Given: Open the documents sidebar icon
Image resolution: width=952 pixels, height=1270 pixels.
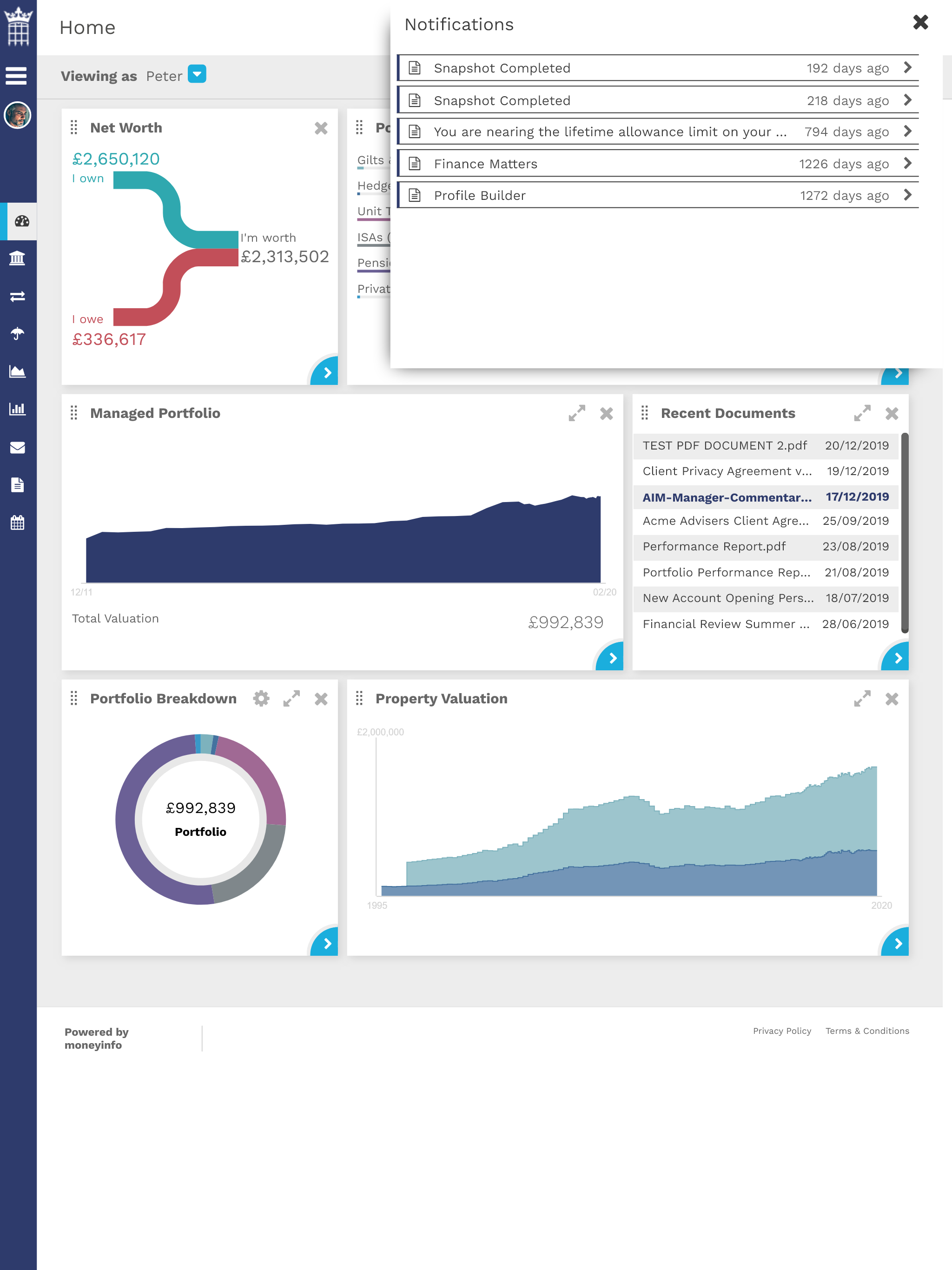Looking at the screenshot, I should [18, 485].
